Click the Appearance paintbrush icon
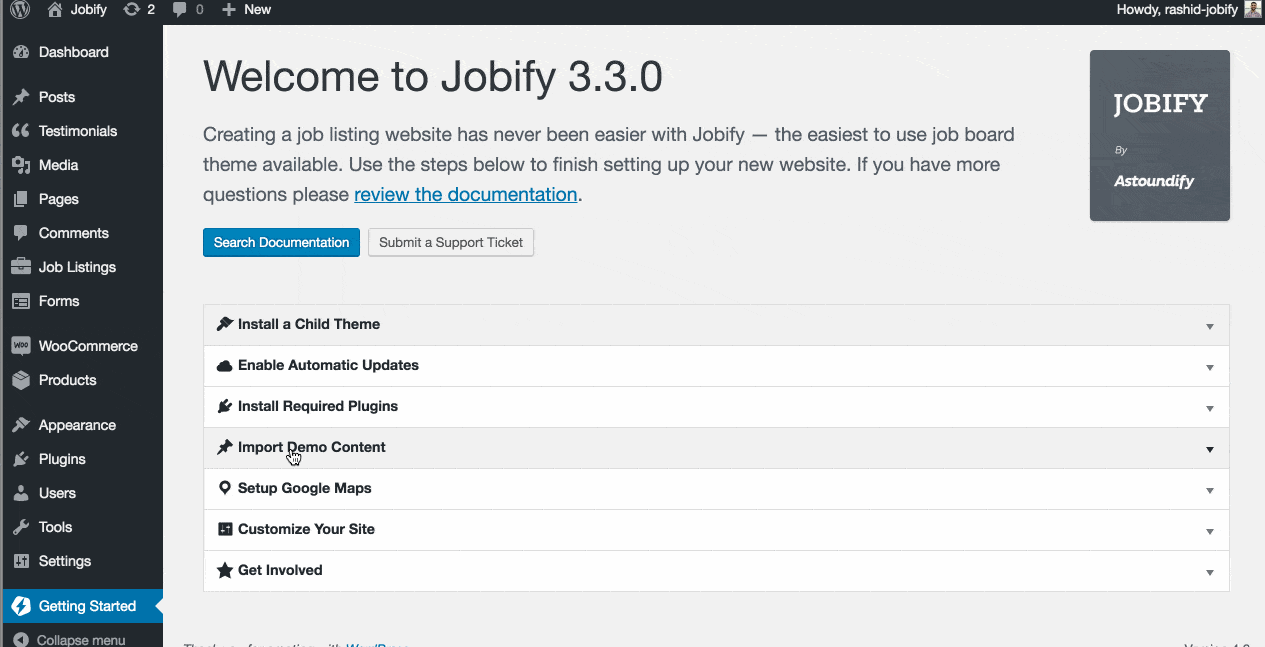The image size is (1265, 647). pos(20,425)
